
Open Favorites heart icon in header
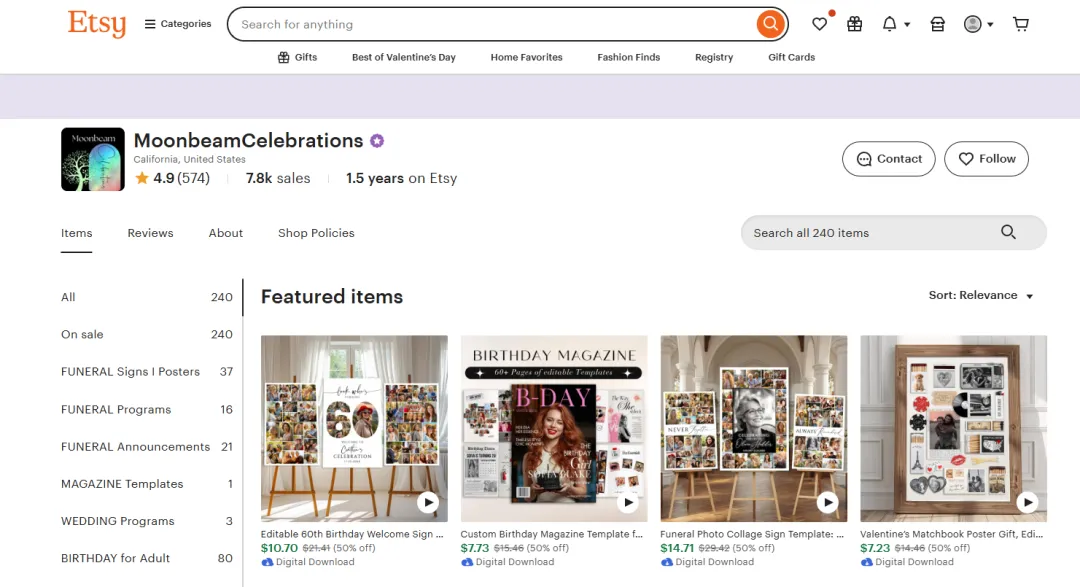click(820, 24)
